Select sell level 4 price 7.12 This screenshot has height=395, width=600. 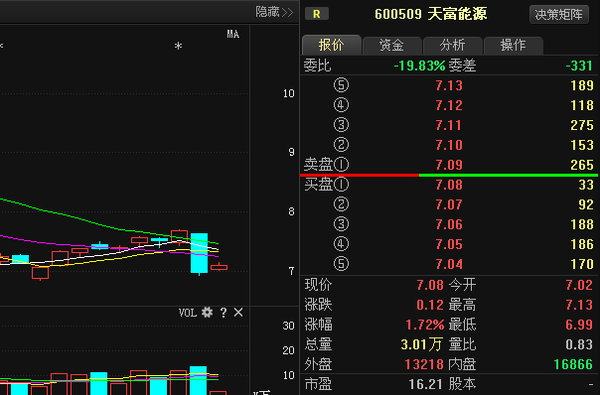[449, 105]
